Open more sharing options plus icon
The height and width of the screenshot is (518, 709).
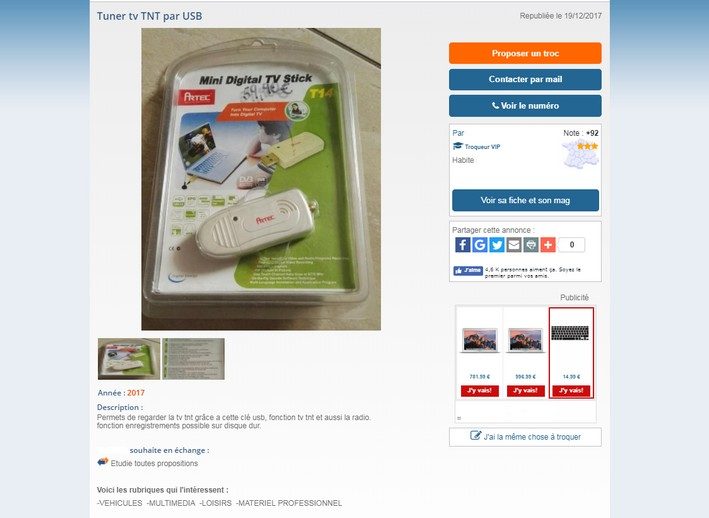tap(548, 245)
